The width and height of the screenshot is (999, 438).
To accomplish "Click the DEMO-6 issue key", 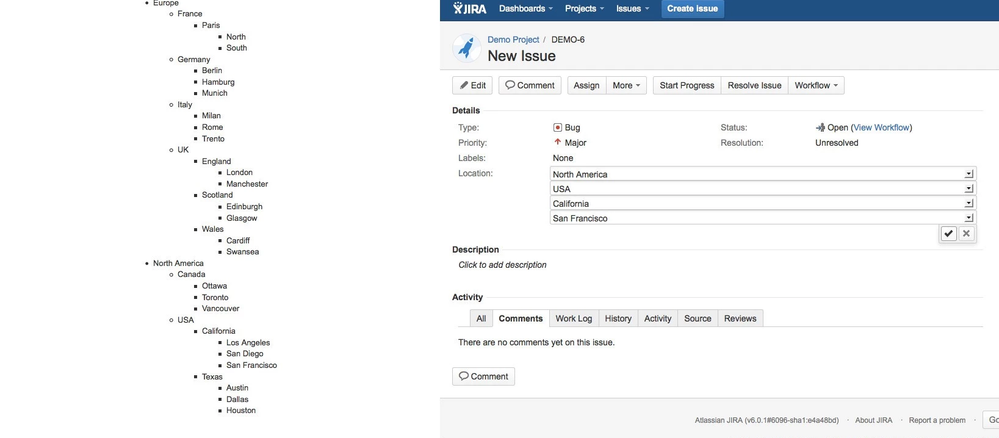I will point(568,40).
